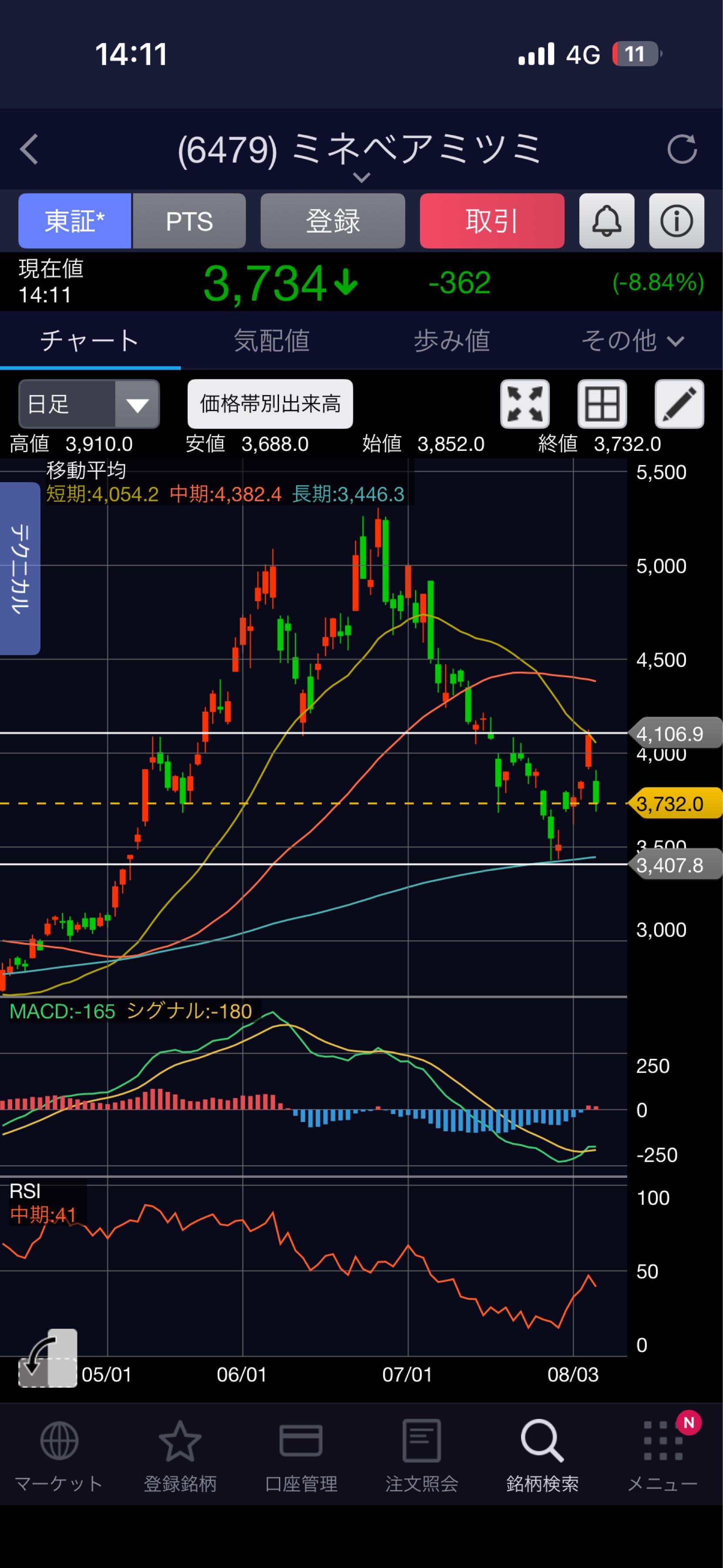The width and height of the screenshot is (723, 1568).
Task: Tap 価格帯別出来高 volume-by-price button
Action: (x=270, y=404)
